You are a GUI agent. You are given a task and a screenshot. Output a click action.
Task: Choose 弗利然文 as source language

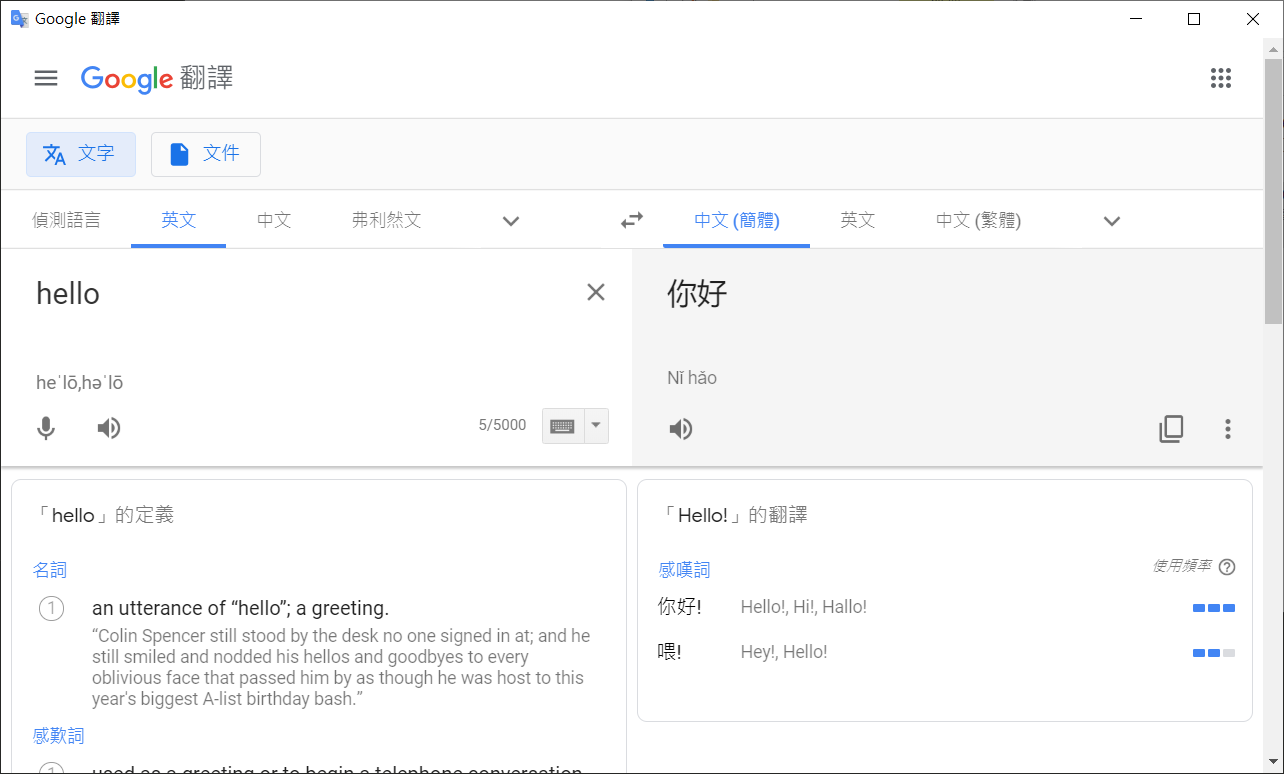(x=387, y=220)
